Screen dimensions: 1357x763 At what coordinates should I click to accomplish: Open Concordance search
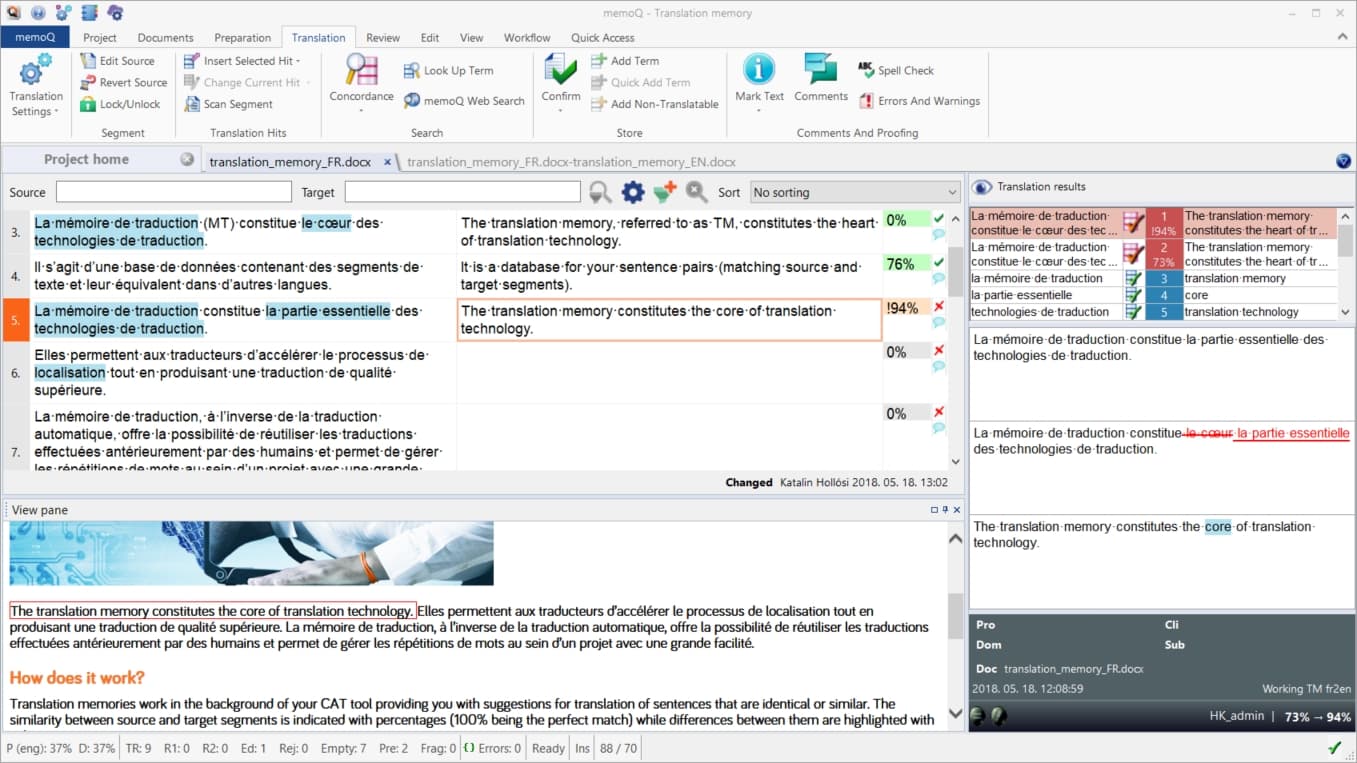pyautogui.click(x=361, y=78)
